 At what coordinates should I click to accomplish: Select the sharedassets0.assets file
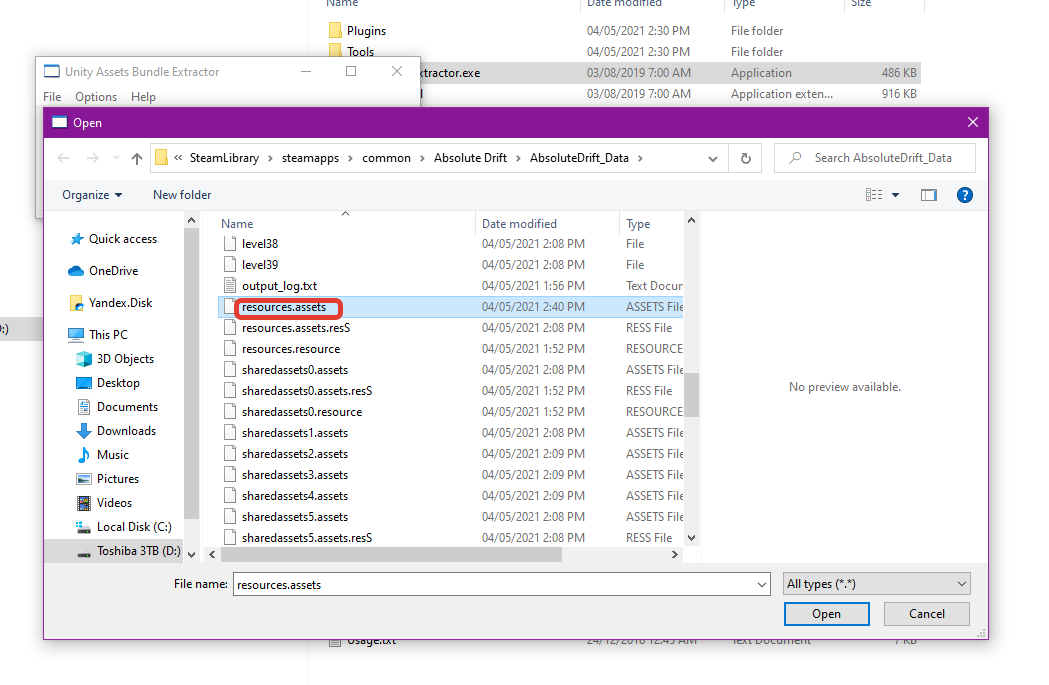pos(295,370)
